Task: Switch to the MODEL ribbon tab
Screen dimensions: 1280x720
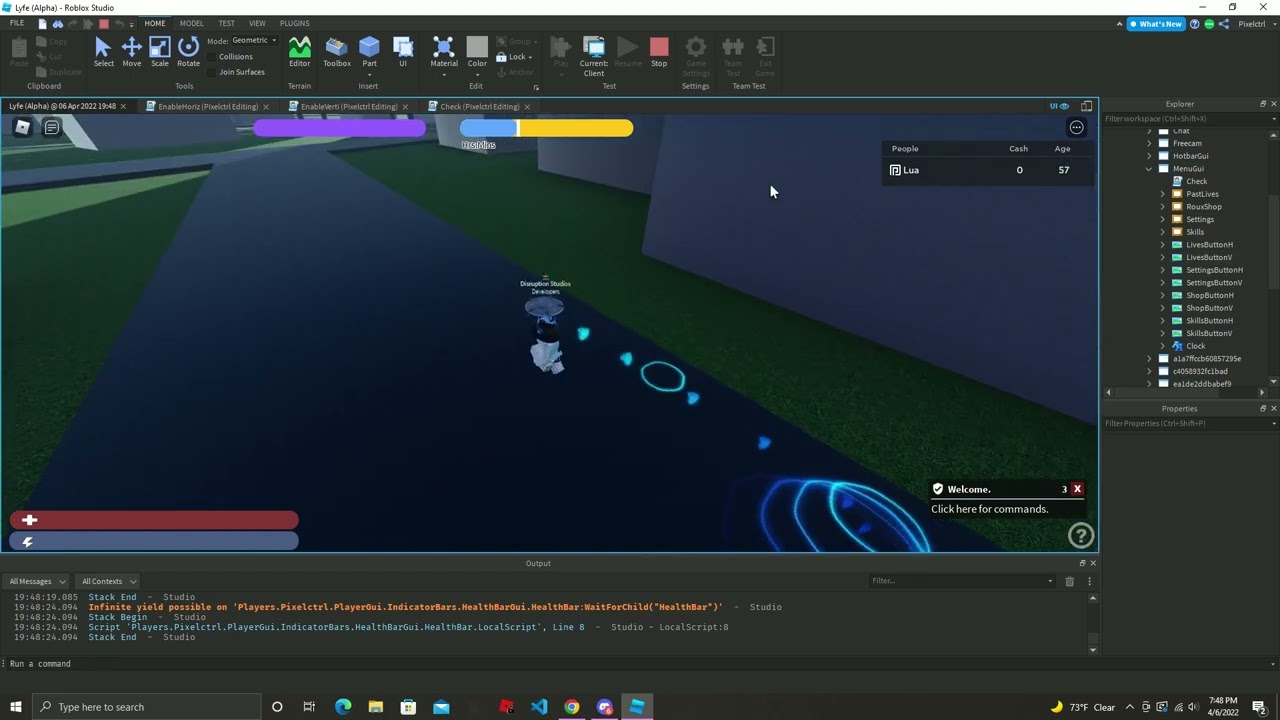Action: 191,23
